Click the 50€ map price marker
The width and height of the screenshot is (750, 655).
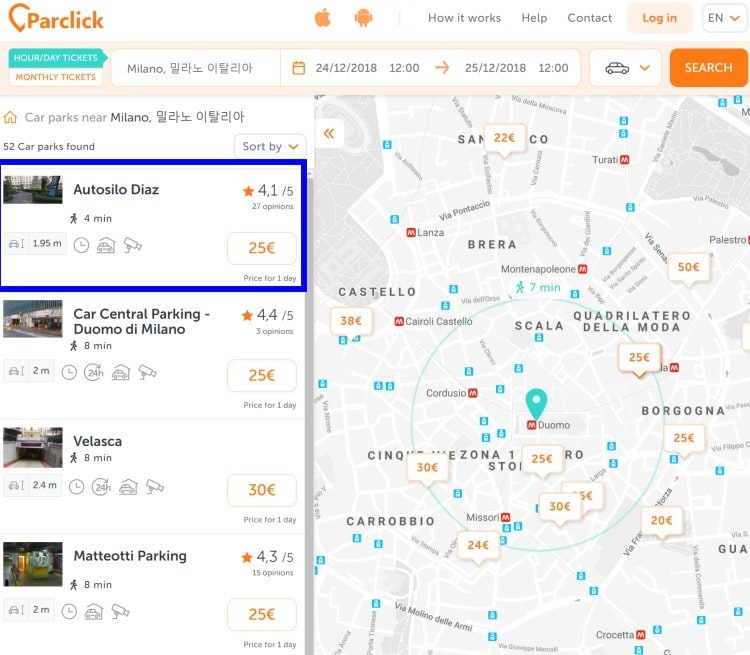click(688, 268)
